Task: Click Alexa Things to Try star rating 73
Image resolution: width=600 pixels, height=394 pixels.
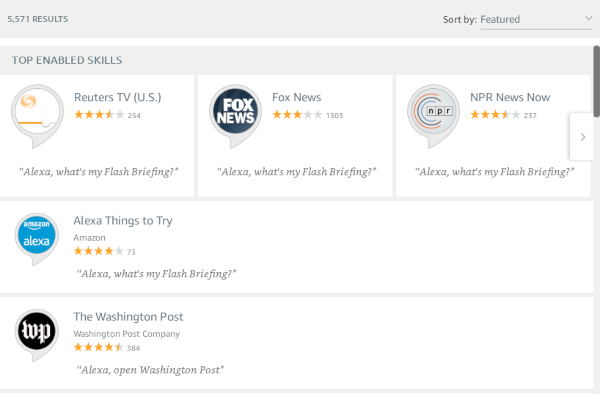Action: [x=104, y=251]
